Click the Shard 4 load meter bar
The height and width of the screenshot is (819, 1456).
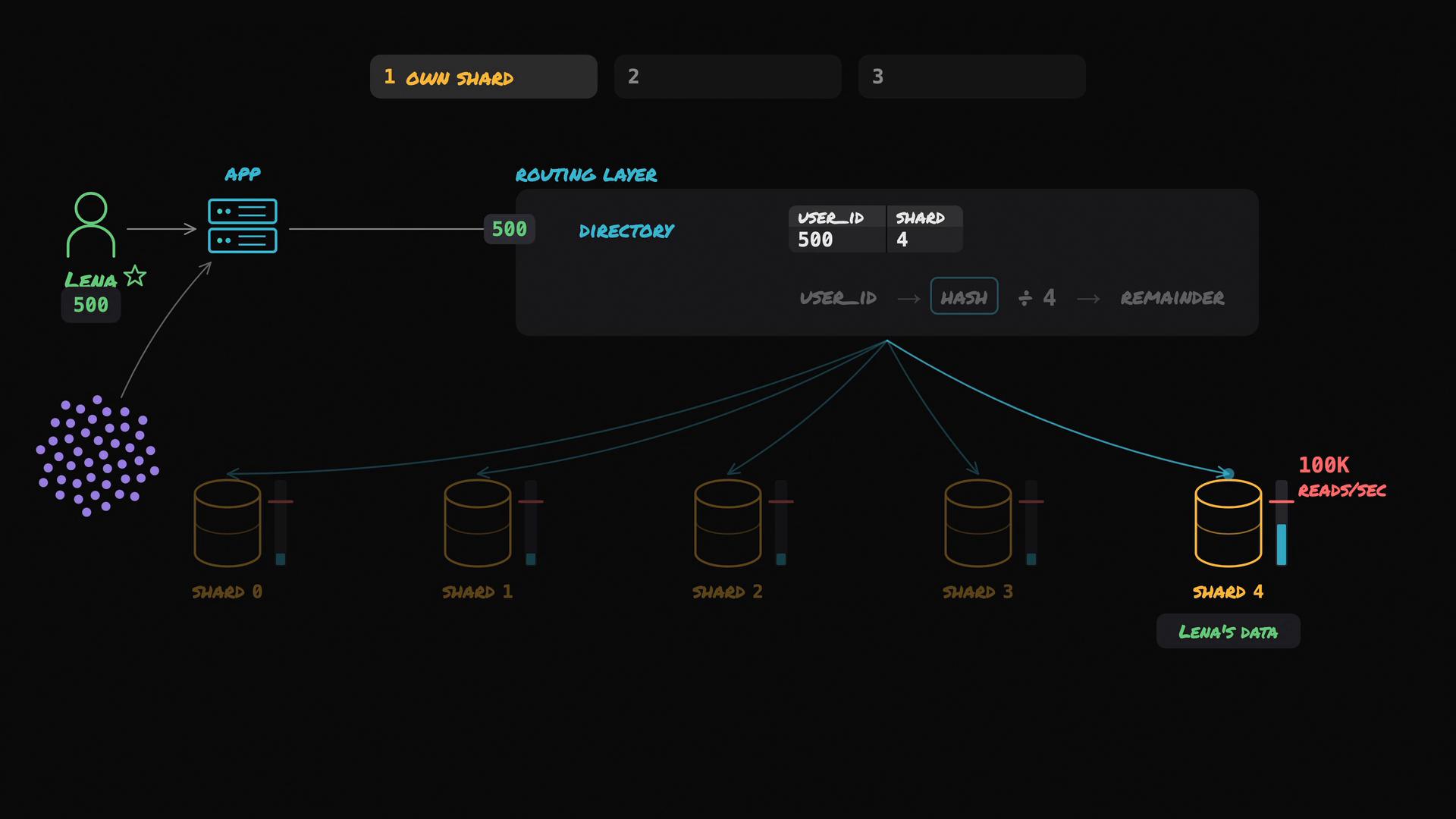pos(1282,523)
